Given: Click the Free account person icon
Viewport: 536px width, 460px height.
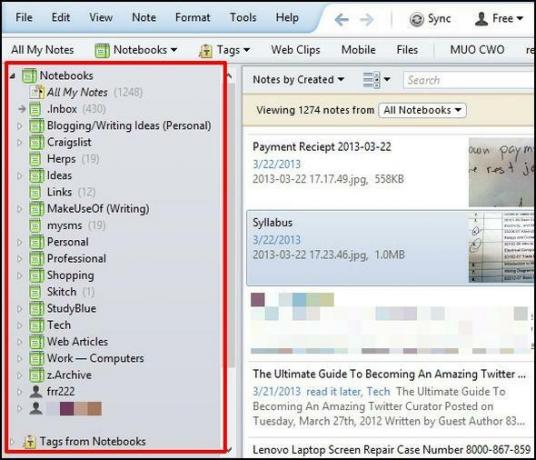Looking at the screenshot, I should point(481,18).
